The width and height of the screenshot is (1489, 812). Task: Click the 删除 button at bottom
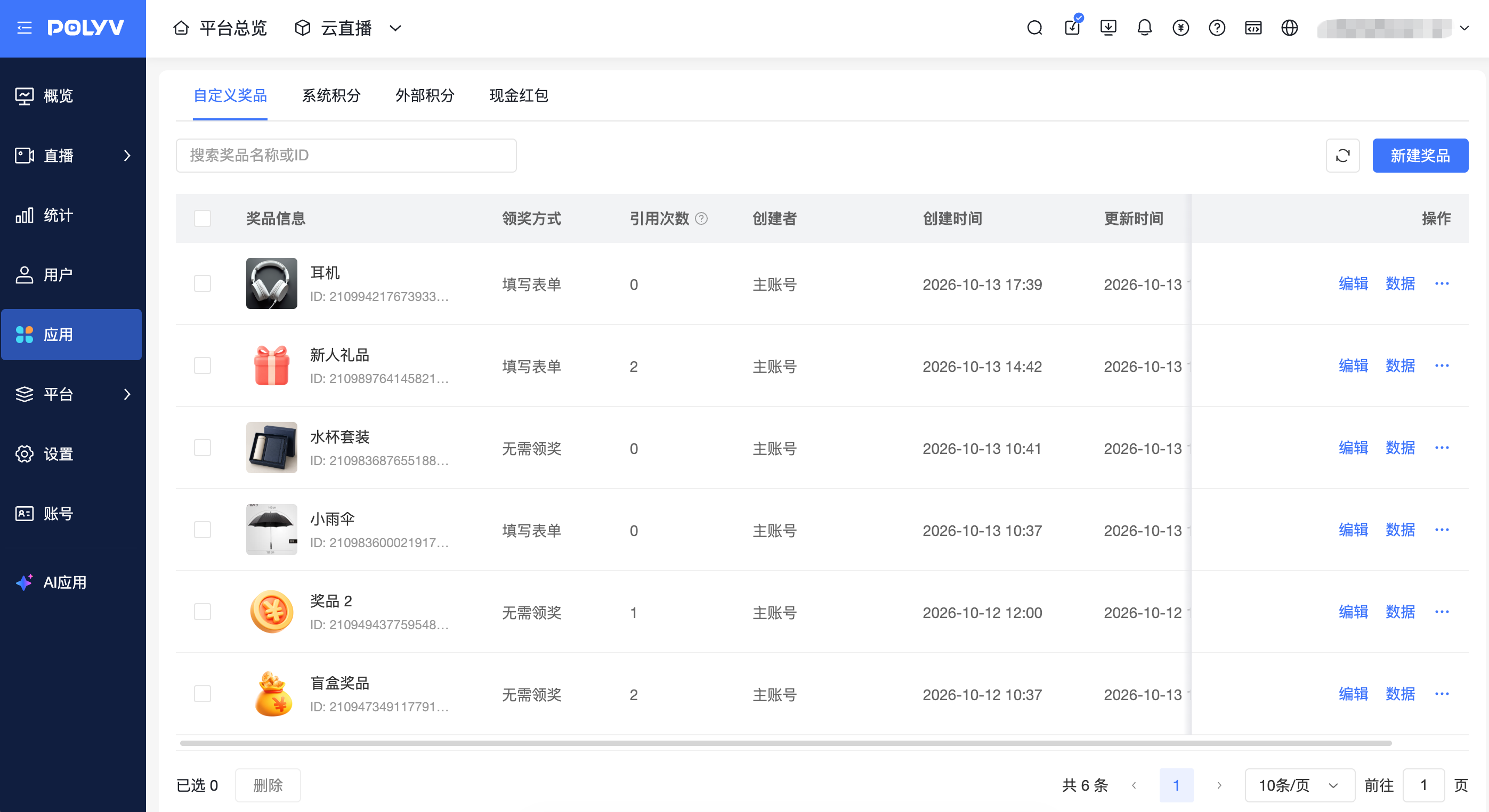268,785
